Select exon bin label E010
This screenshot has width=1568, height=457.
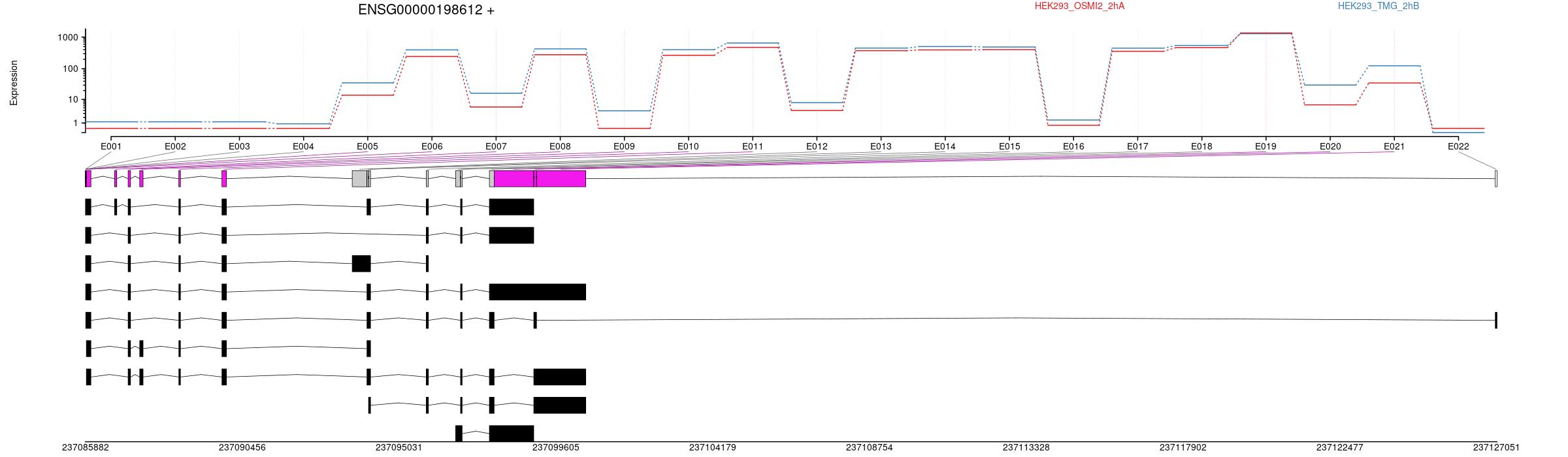688,146
